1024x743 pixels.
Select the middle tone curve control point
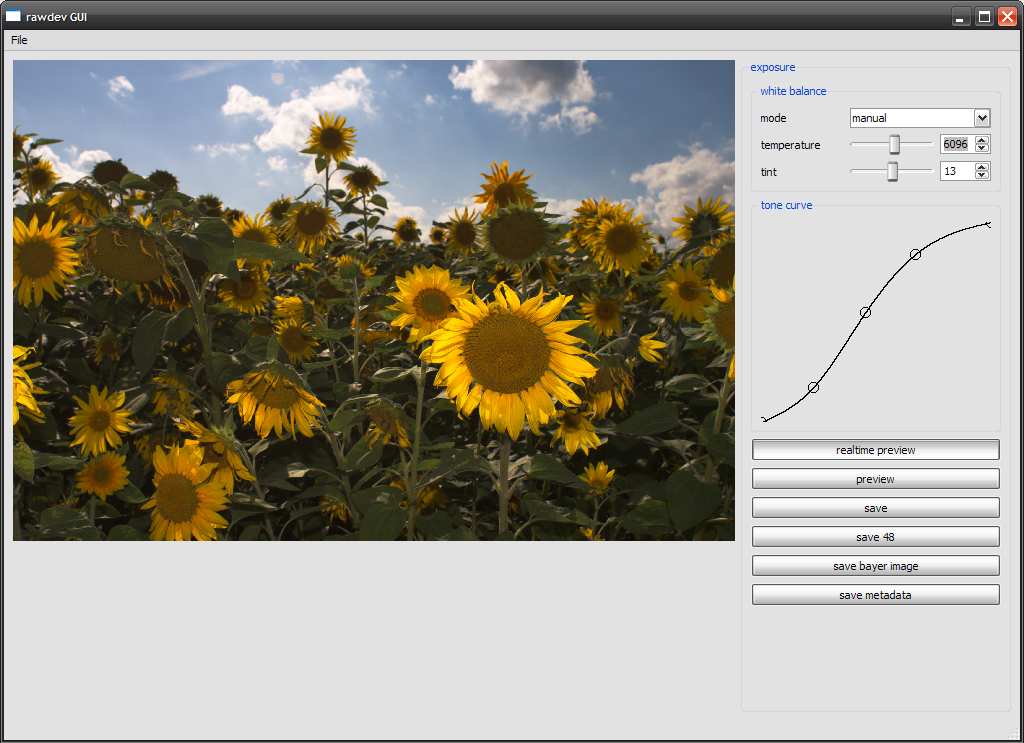pyautogui.click(x=865, y=313)
